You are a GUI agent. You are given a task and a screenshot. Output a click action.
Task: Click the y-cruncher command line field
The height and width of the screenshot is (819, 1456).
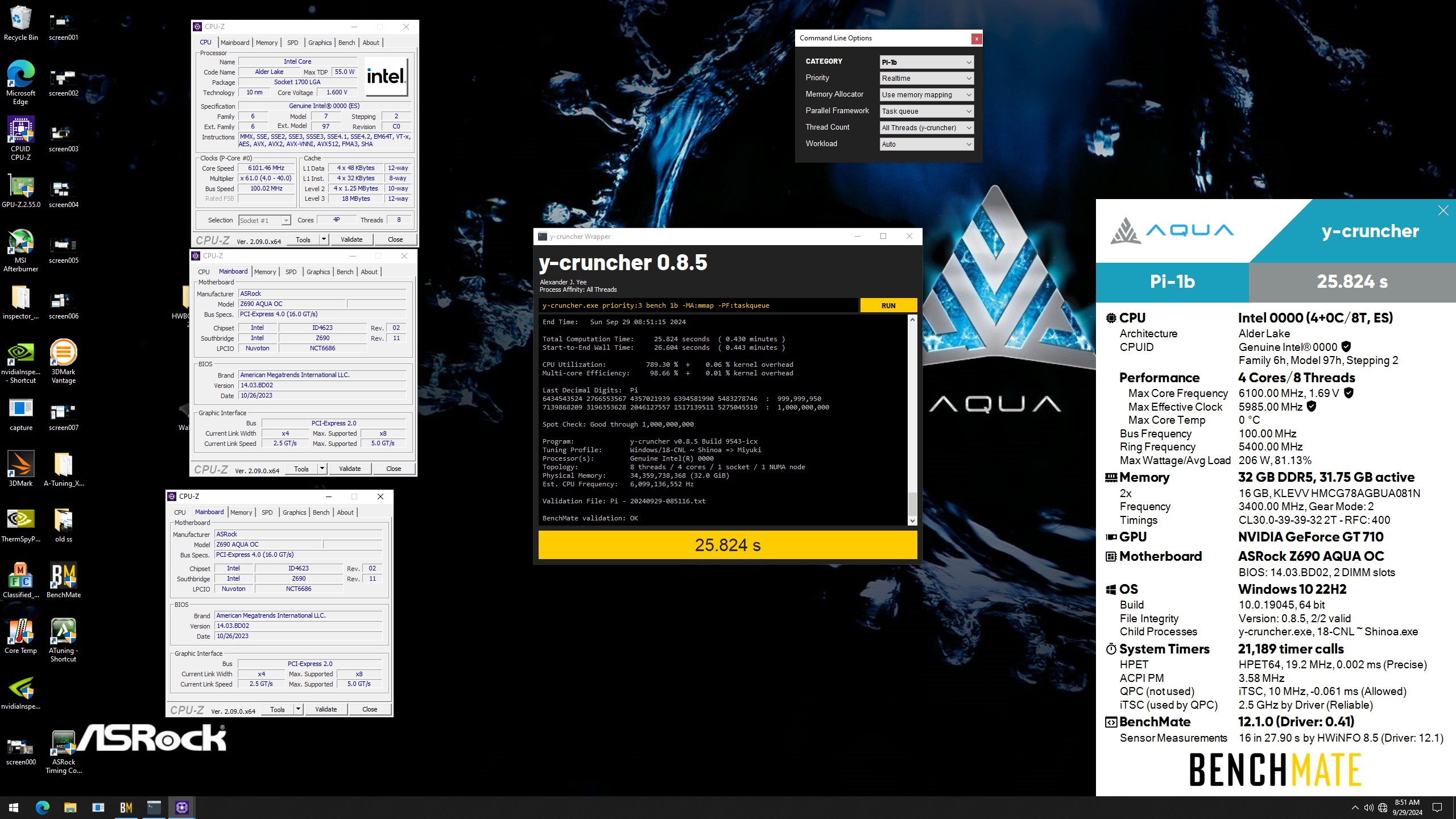698,305
